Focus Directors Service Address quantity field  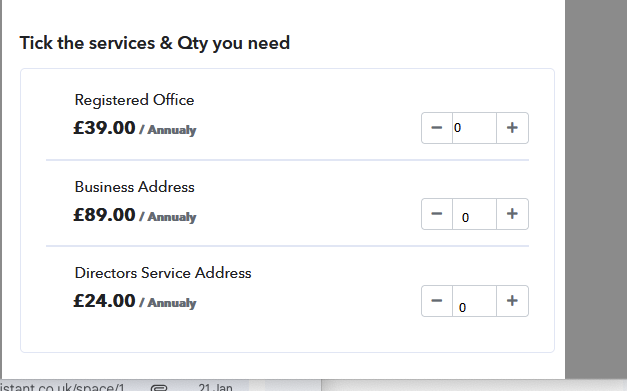click(x=474, y=301)
